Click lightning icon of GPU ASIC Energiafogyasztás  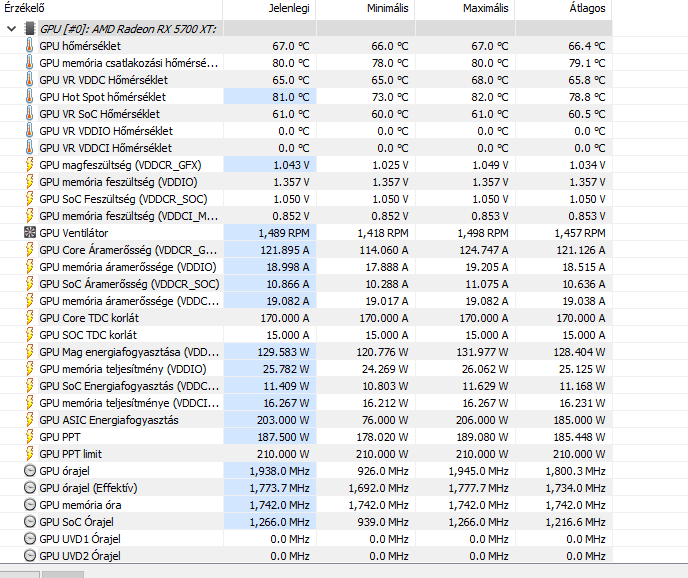[29, 420]
